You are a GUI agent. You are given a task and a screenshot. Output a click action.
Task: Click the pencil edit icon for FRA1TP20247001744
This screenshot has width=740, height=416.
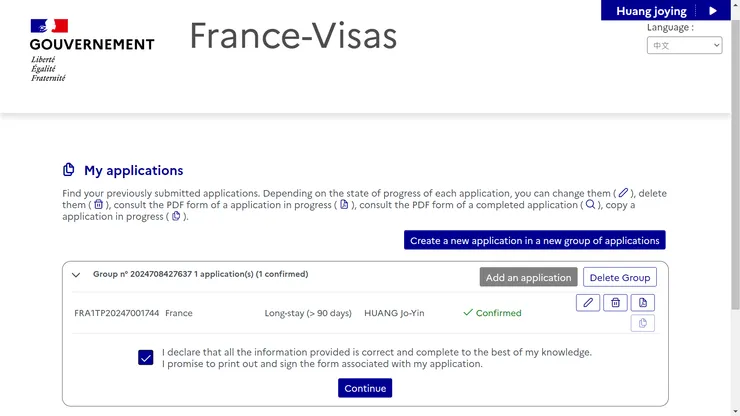588,303
